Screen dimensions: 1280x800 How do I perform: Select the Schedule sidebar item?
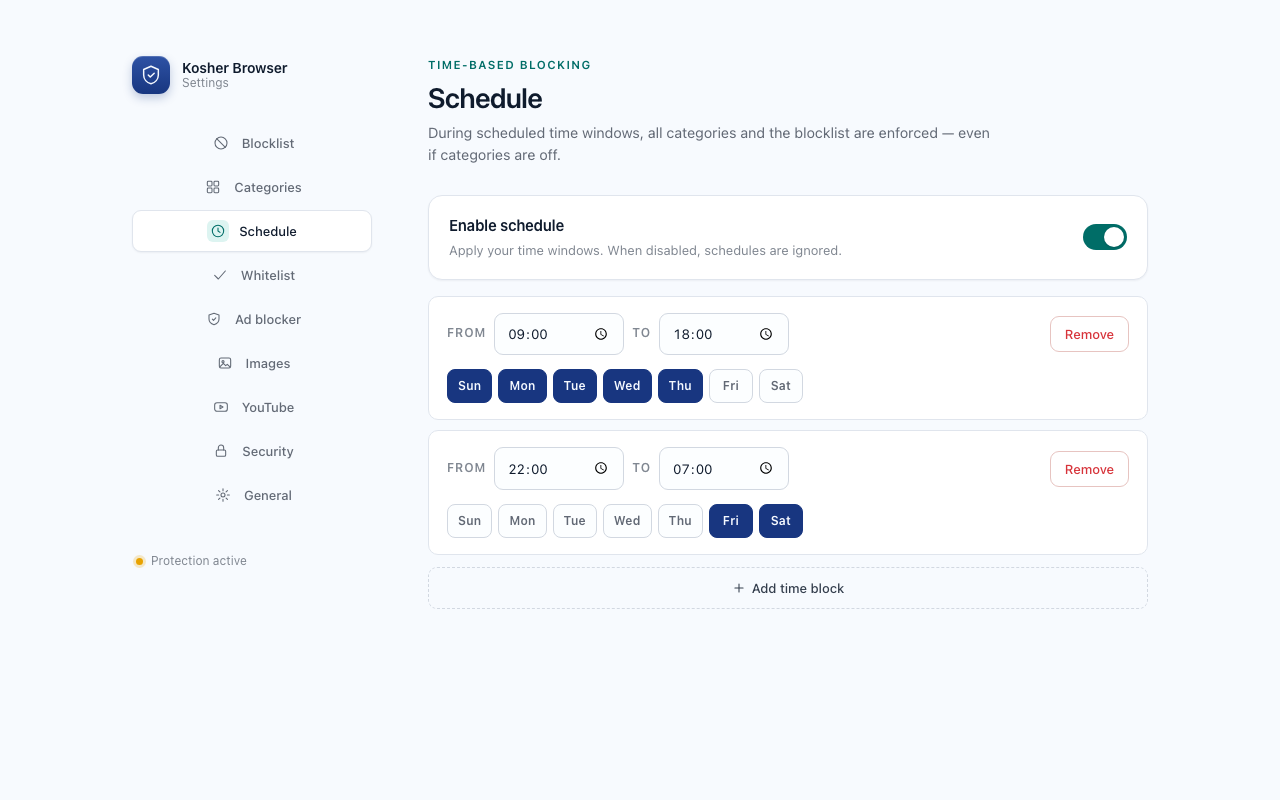click(252, 231)
